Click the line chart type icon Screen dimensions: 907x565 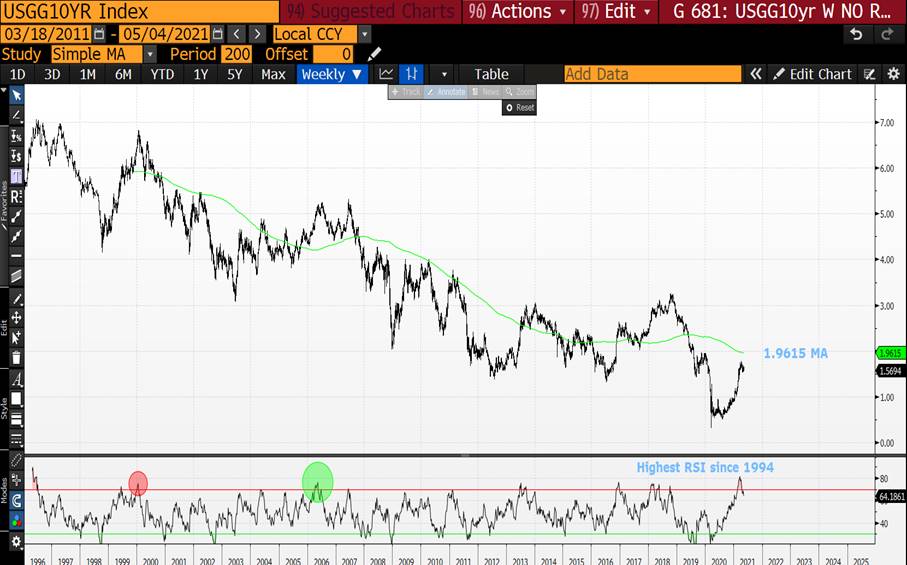point(386,74)
